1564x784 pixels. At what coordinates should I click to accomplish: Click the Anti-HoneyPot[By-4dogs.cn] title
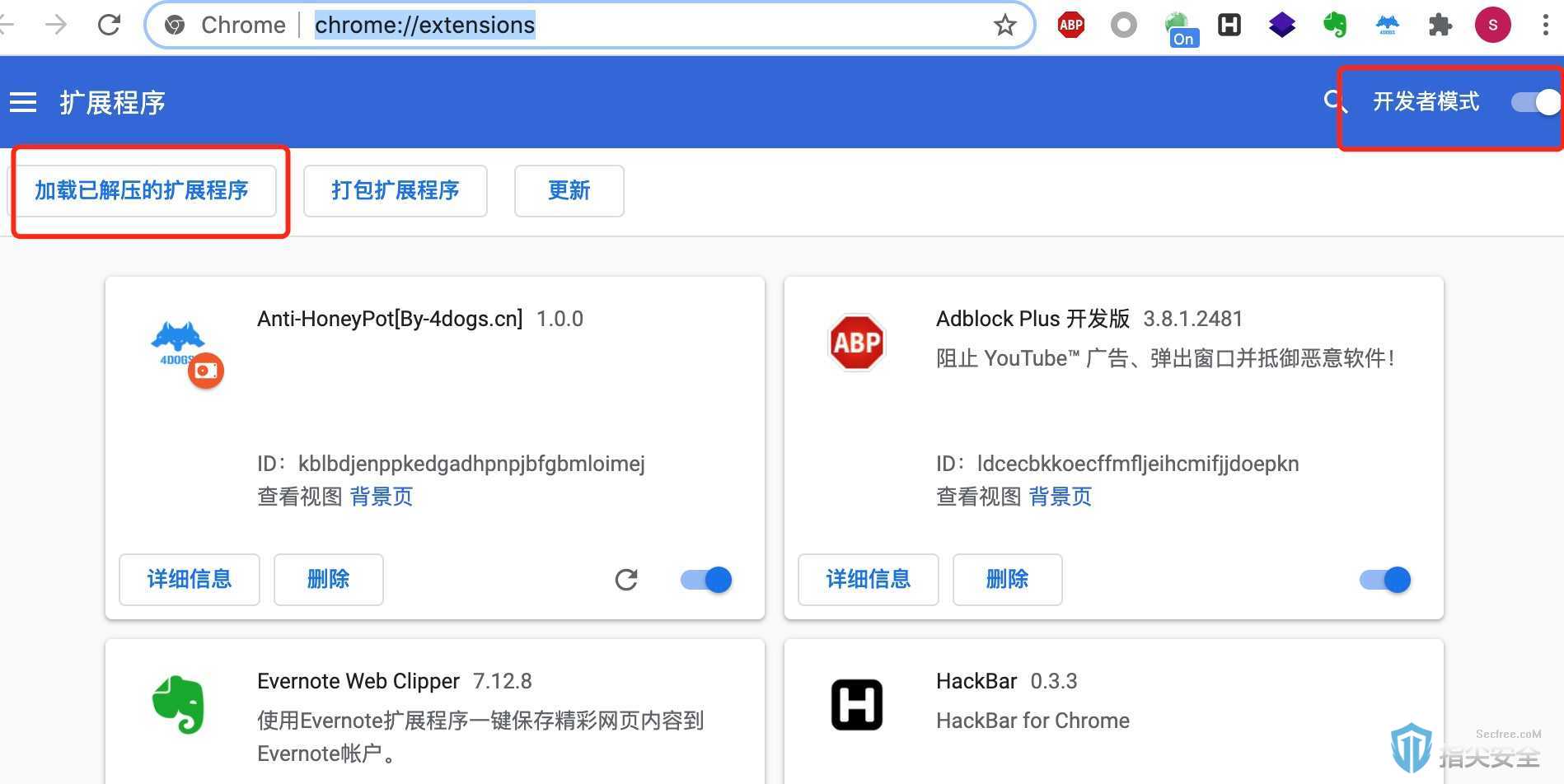[x=390, y=319]
